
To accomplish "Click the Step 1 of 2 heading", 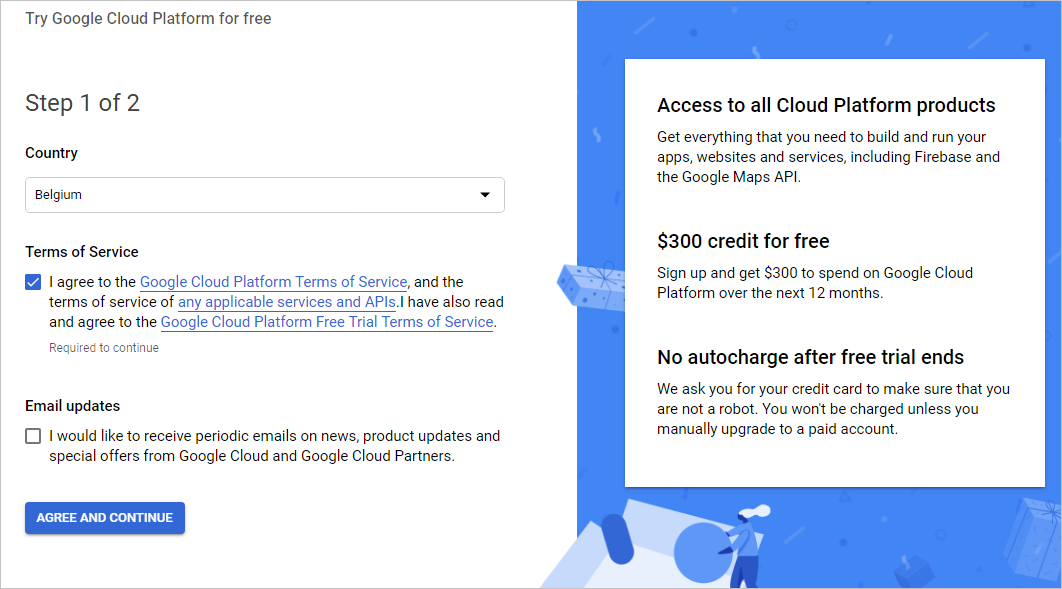I will (x=82, y=103).
